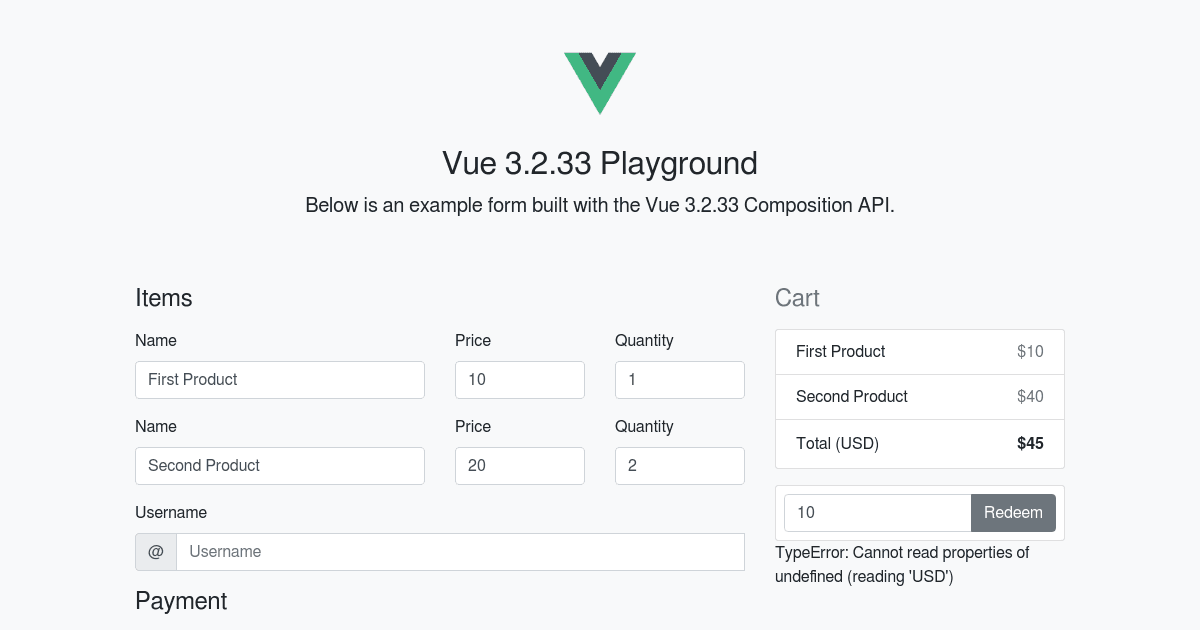Click the Price field showing 20
Image resolution: width=1200 pixels, height=630 pixels.
point(520,465)
